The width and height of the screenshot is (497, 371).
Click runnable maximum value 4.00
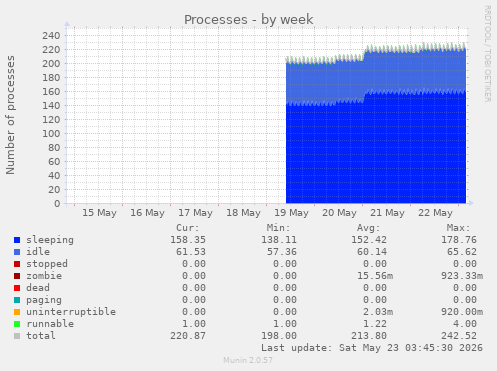pyautogui.click(x=465, y=324)
